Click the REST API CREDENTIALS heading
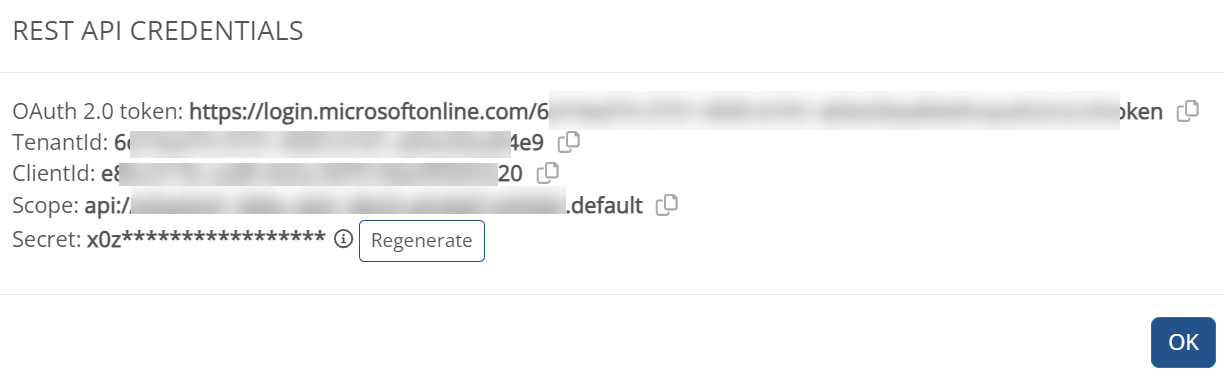 click(x=157, y=32)
